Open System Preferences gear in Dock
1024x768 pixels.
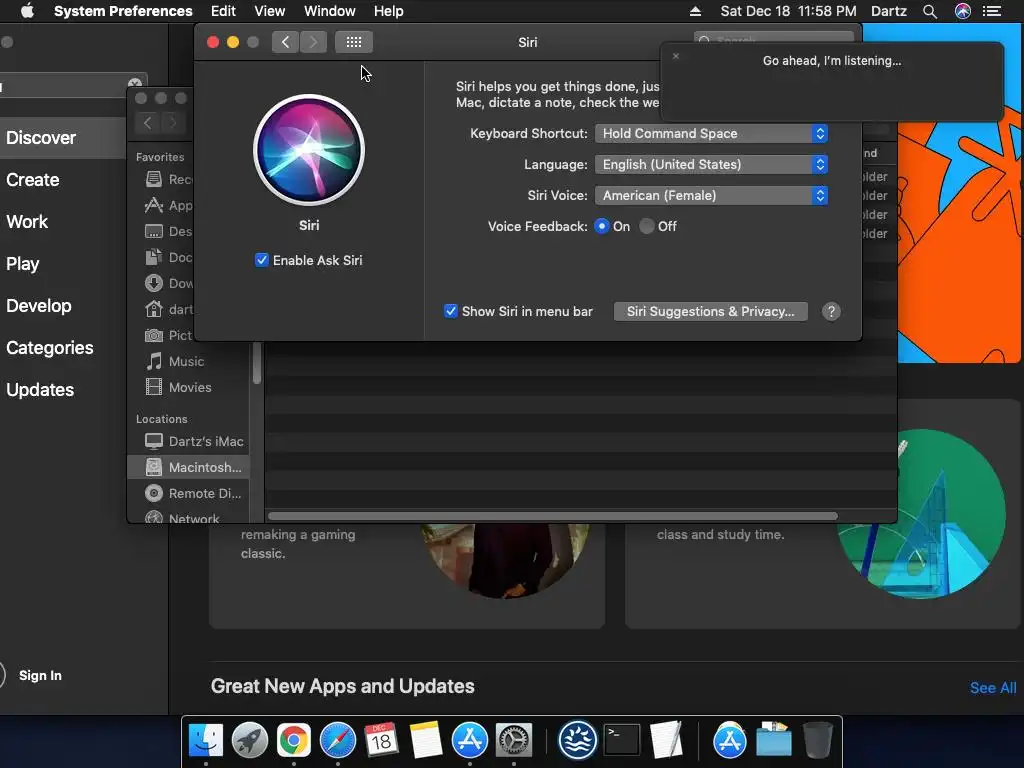coord(514,740)
